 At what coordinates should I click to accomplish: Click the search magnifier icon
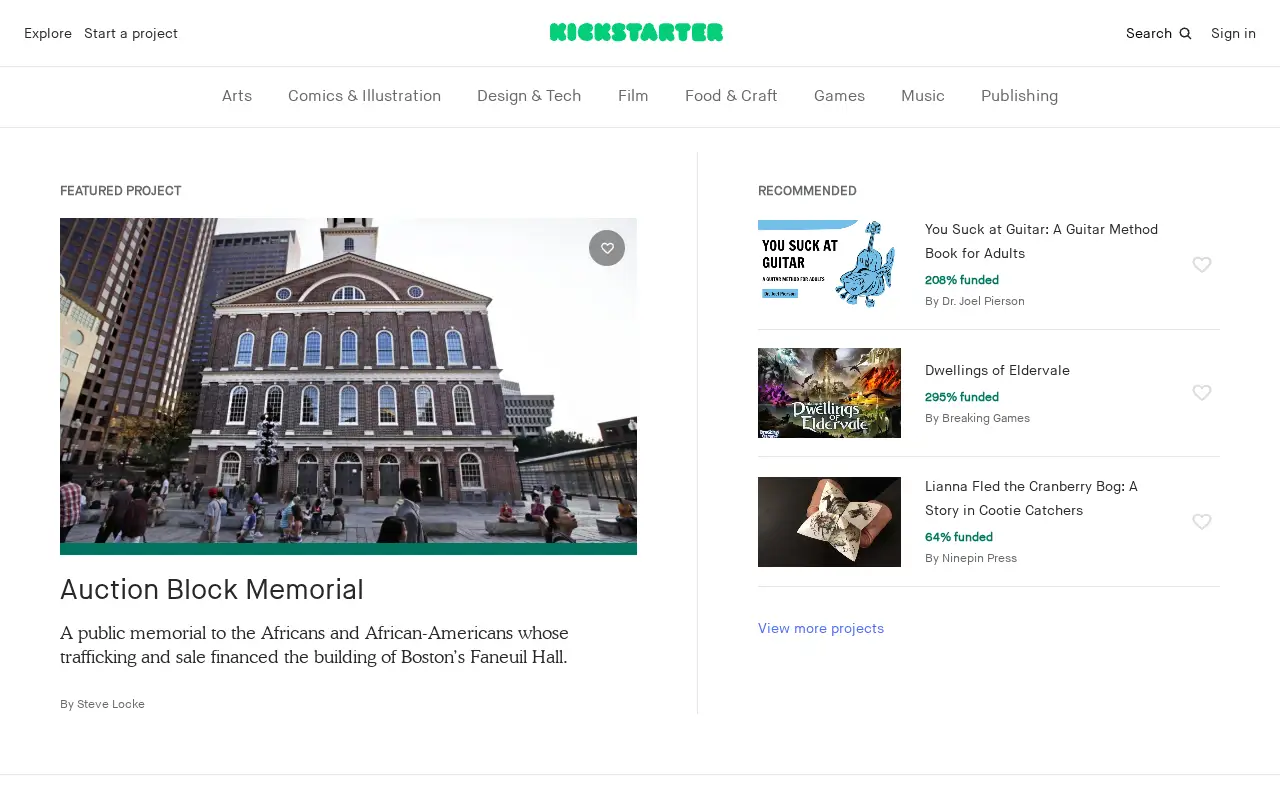pyautogui.click(x=1185, y=33)
